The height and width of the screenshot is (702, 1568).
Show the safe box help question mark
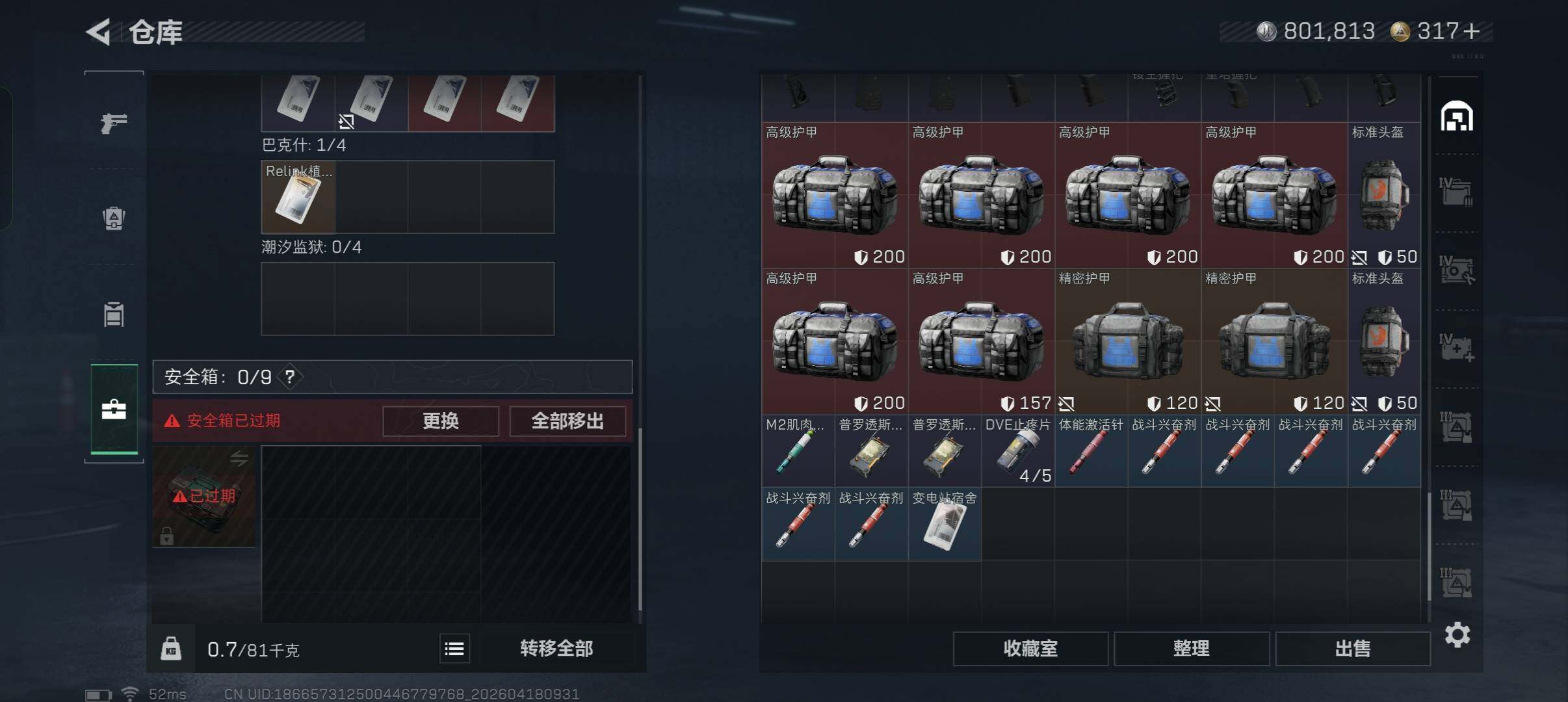click(290, 377)
